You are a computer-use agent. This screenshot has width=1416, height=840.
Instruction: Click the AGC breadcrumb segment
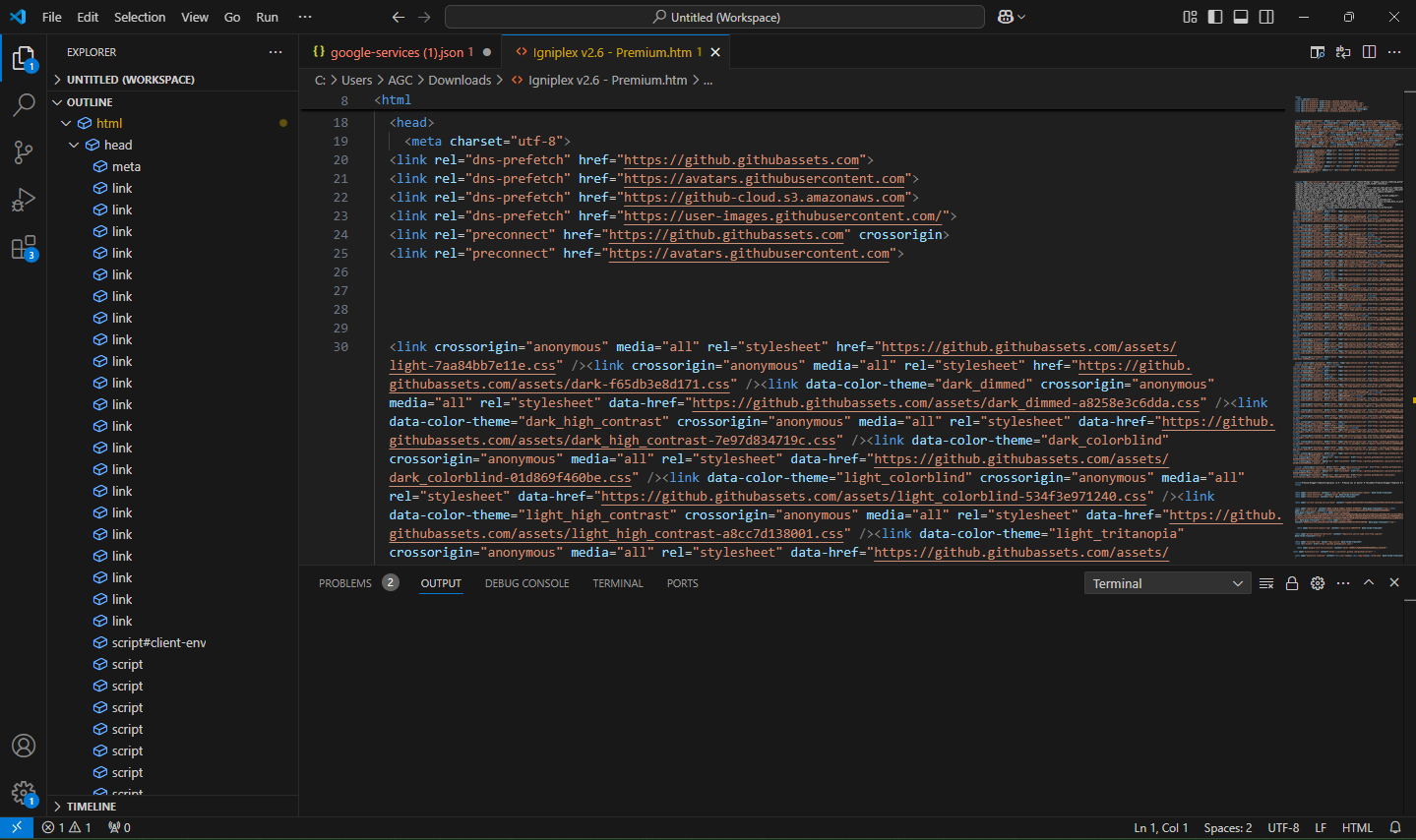click(400, 80)
